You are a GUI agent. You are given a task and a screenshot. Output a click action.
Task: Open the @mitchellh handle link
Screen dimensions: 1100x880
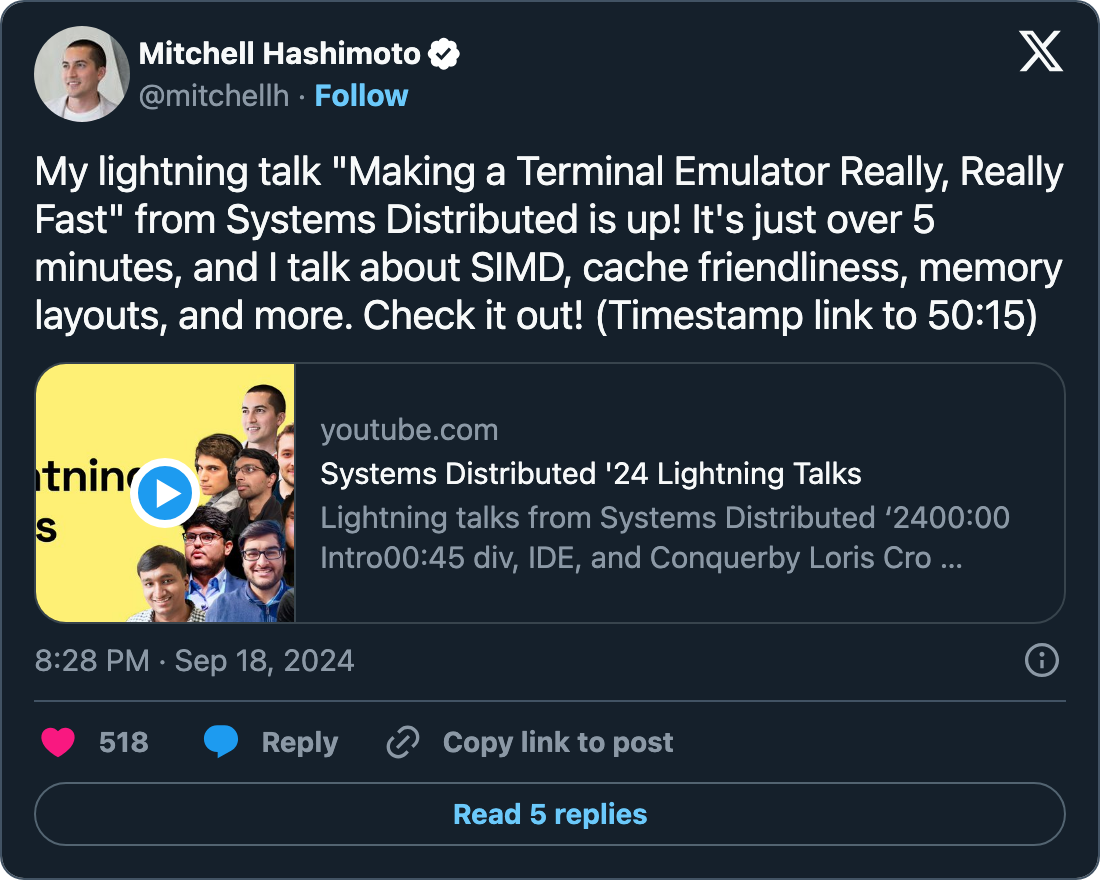[214, 96]
